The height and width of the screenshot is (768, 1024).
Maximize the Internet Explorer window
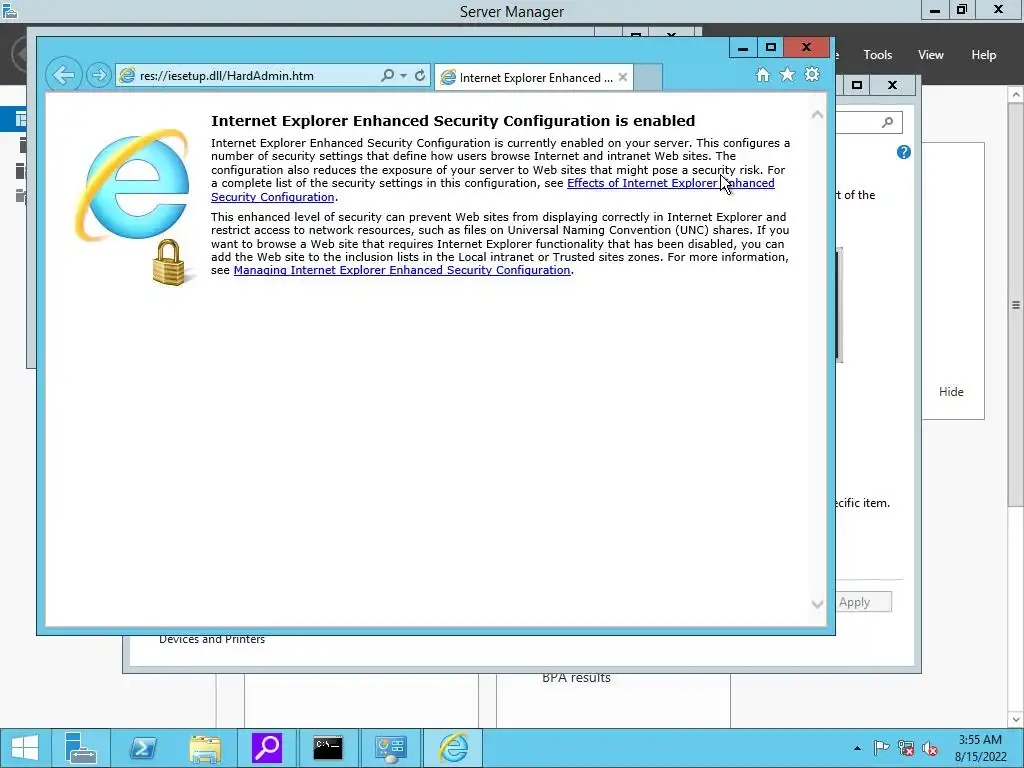tap(771, 48)
